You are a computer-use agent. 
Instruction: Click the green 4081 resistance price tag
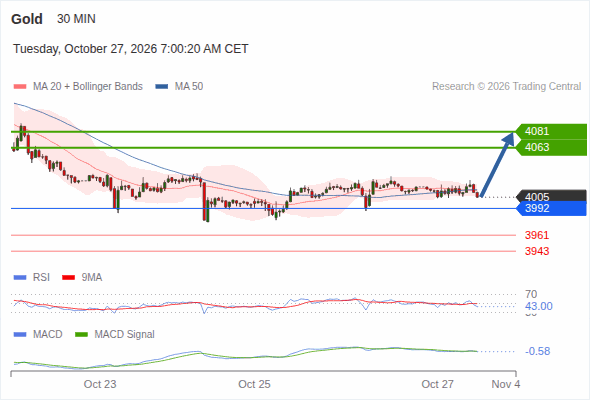[x=551, y=131]
